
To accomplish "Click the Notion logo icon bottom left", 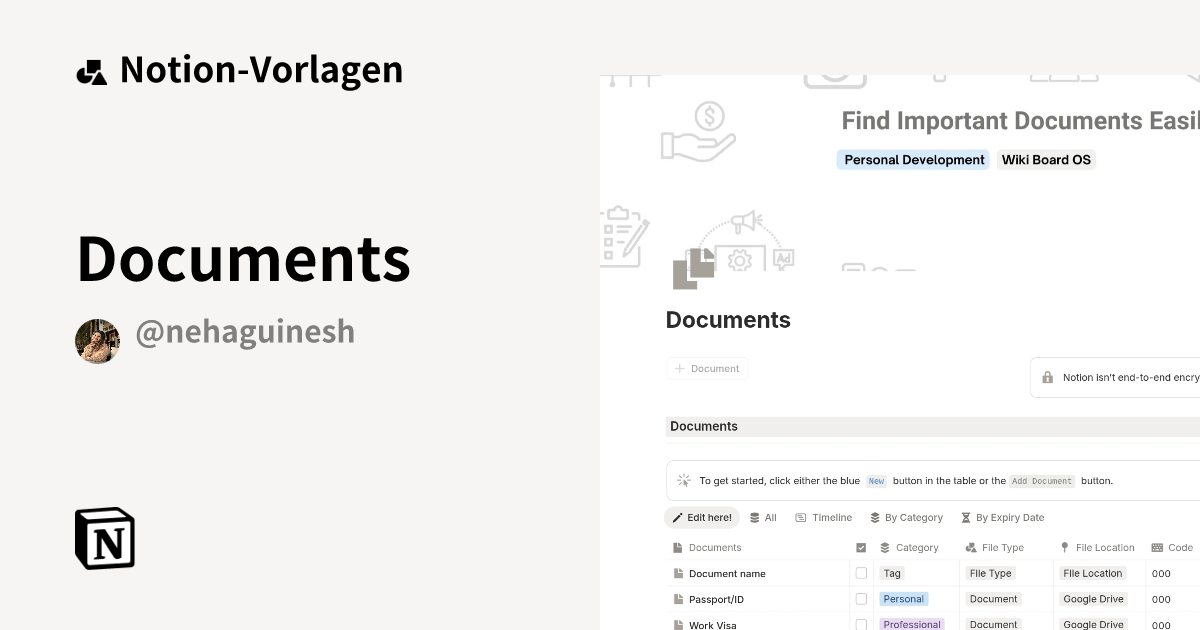I will [104, 538].
